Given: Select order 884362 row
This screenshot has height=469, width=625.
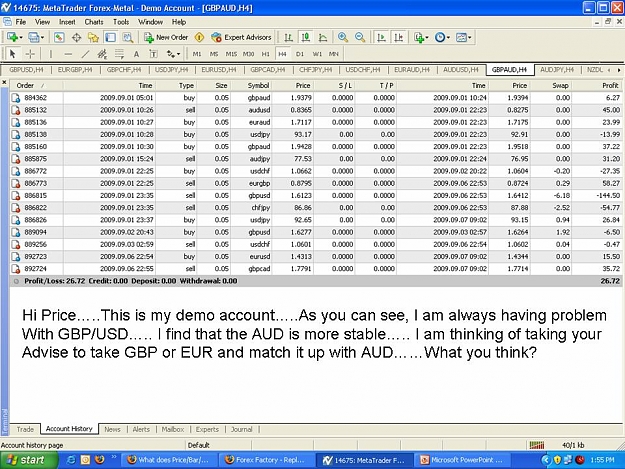Looking at the screenshot, I should click(315, 98).
